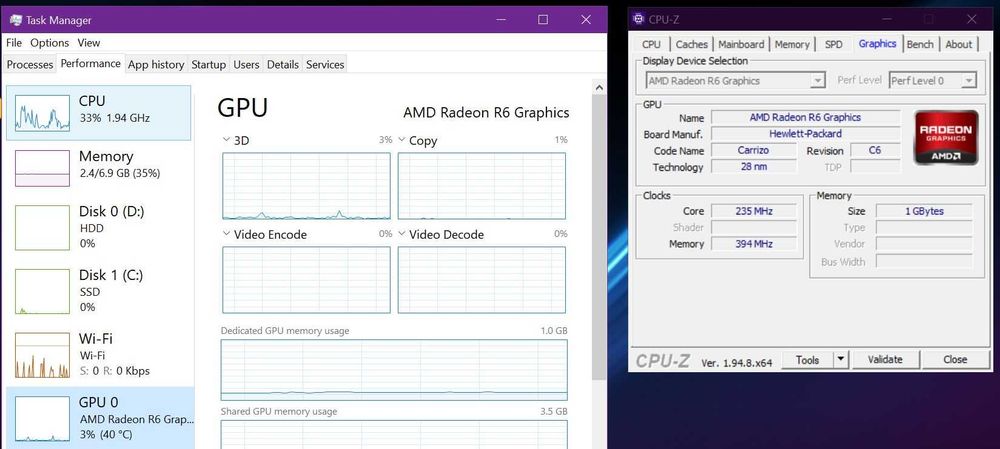Switch to the Processes tab
This screenshot has height=449, width=1000.
click(30, 64)
